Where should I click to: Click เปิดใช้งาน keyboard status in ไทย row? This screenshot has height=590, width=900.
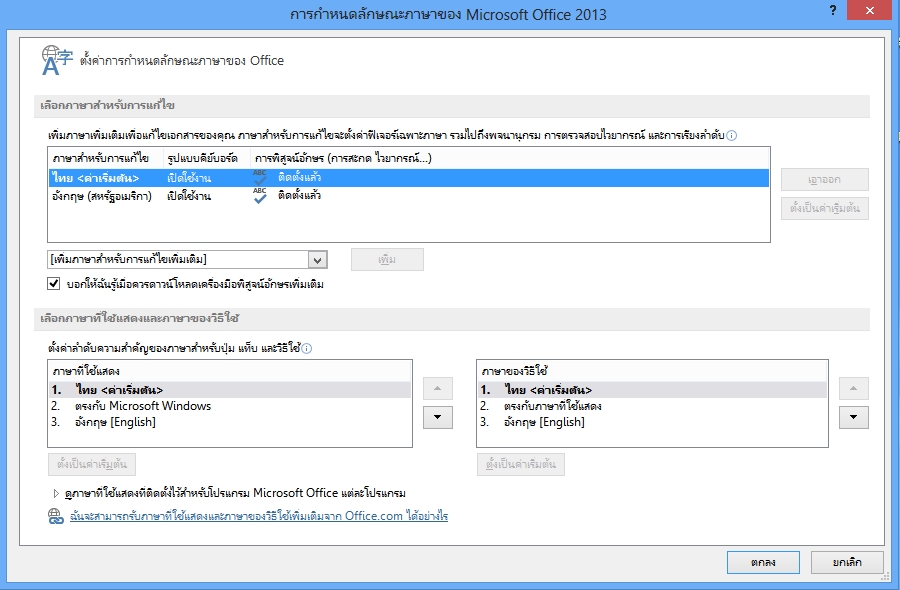pos(189,178)
